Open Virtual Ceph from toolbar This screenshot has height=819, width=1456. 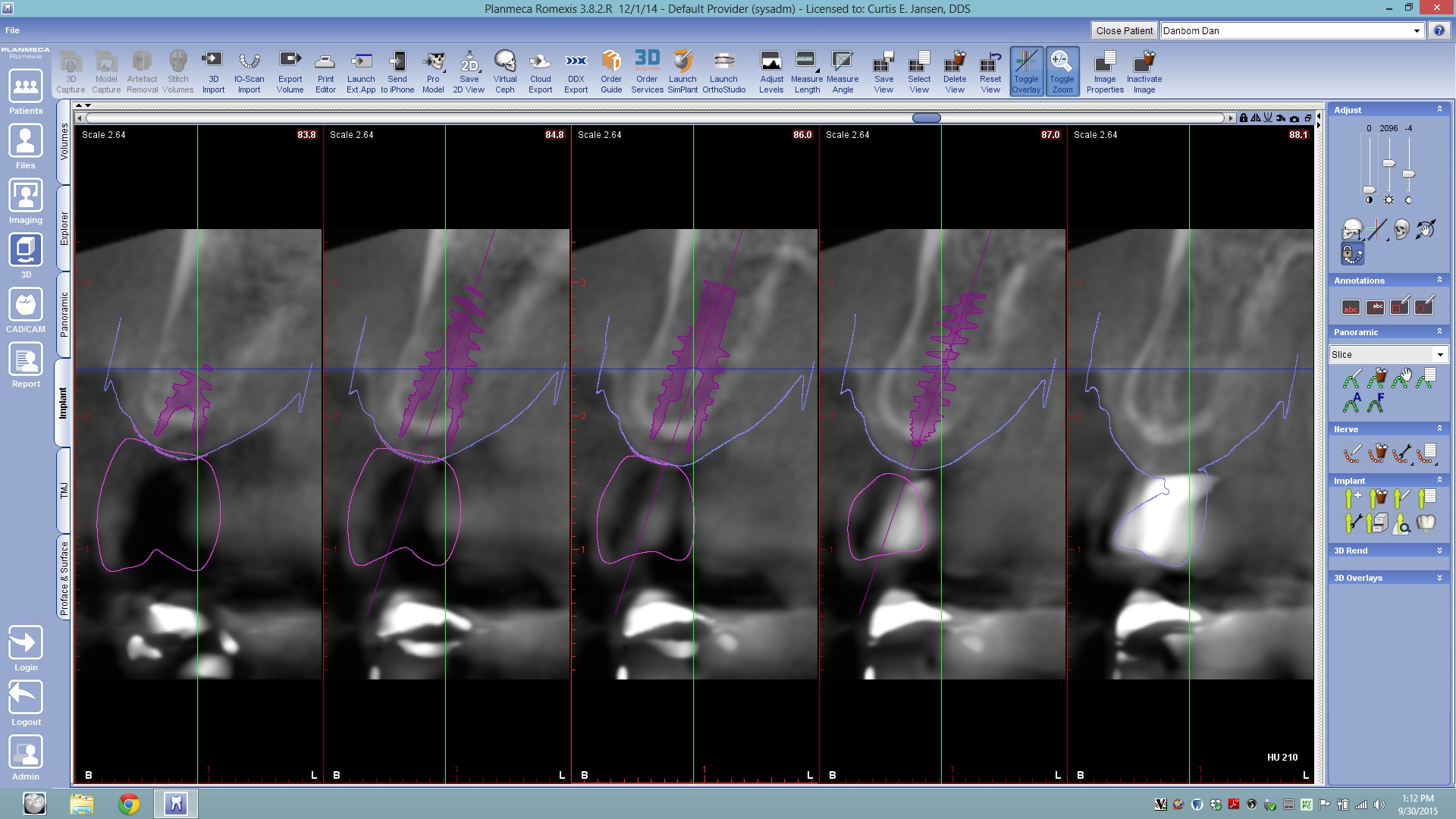(x=504, y=72)
